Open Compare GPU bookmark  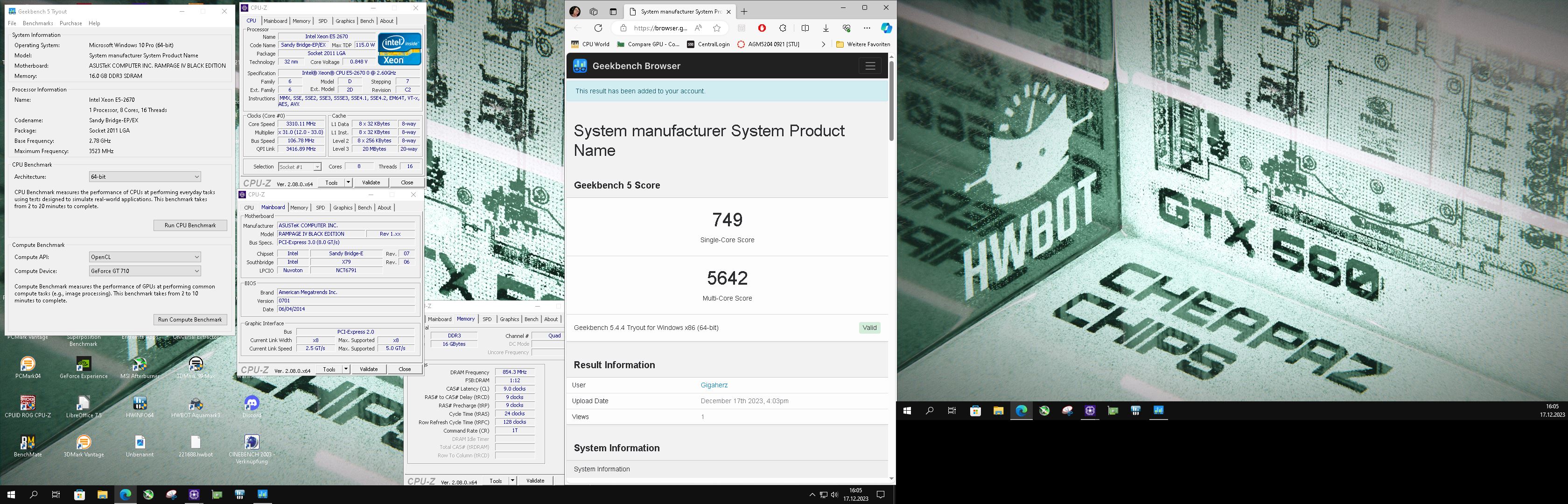coord(648,44)
